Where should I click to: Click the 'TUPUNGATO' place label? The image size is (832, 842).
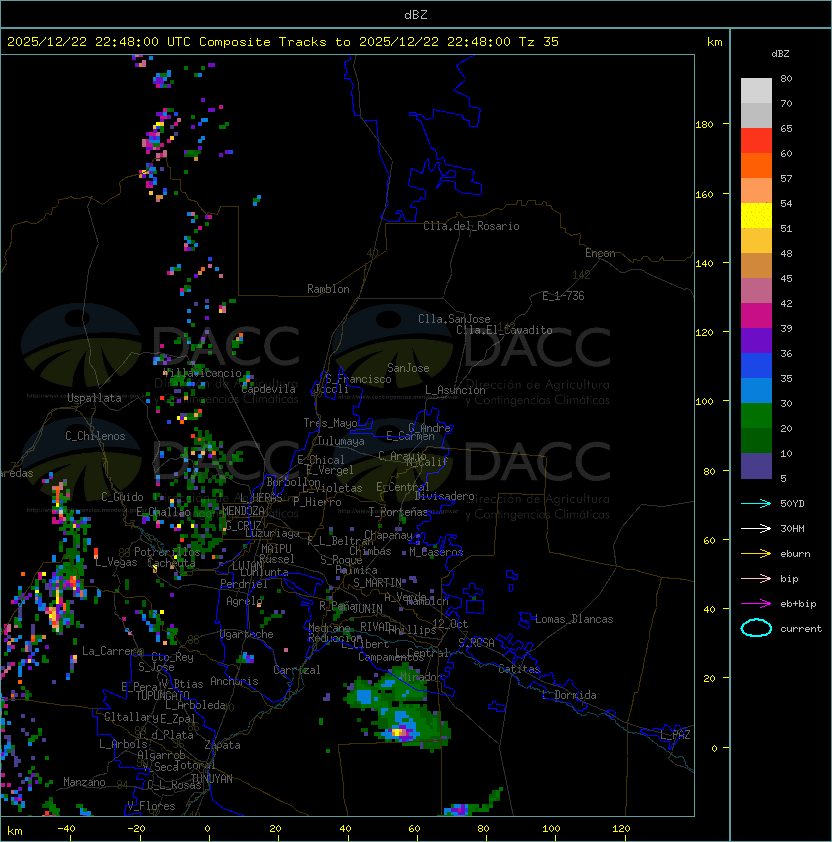click(162, 695)
